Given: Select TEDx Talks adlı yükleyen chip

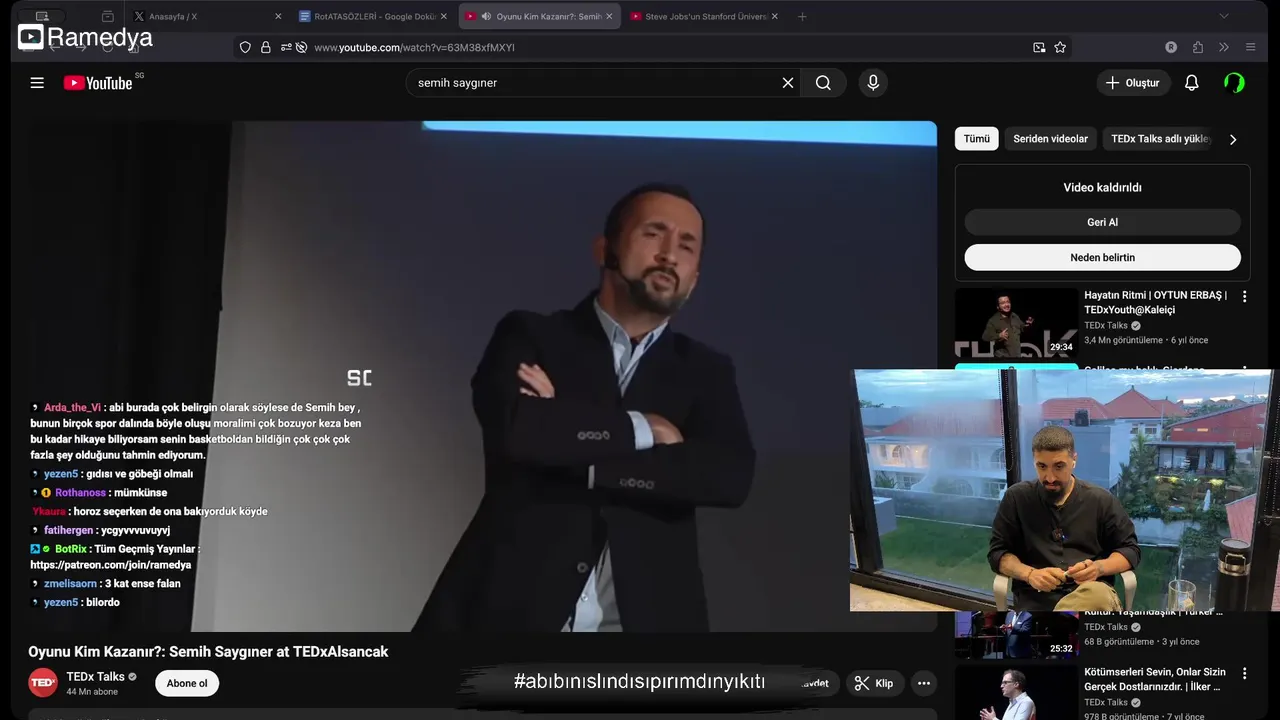Looking at the screenshot, I should click(x=1160, y=139).
